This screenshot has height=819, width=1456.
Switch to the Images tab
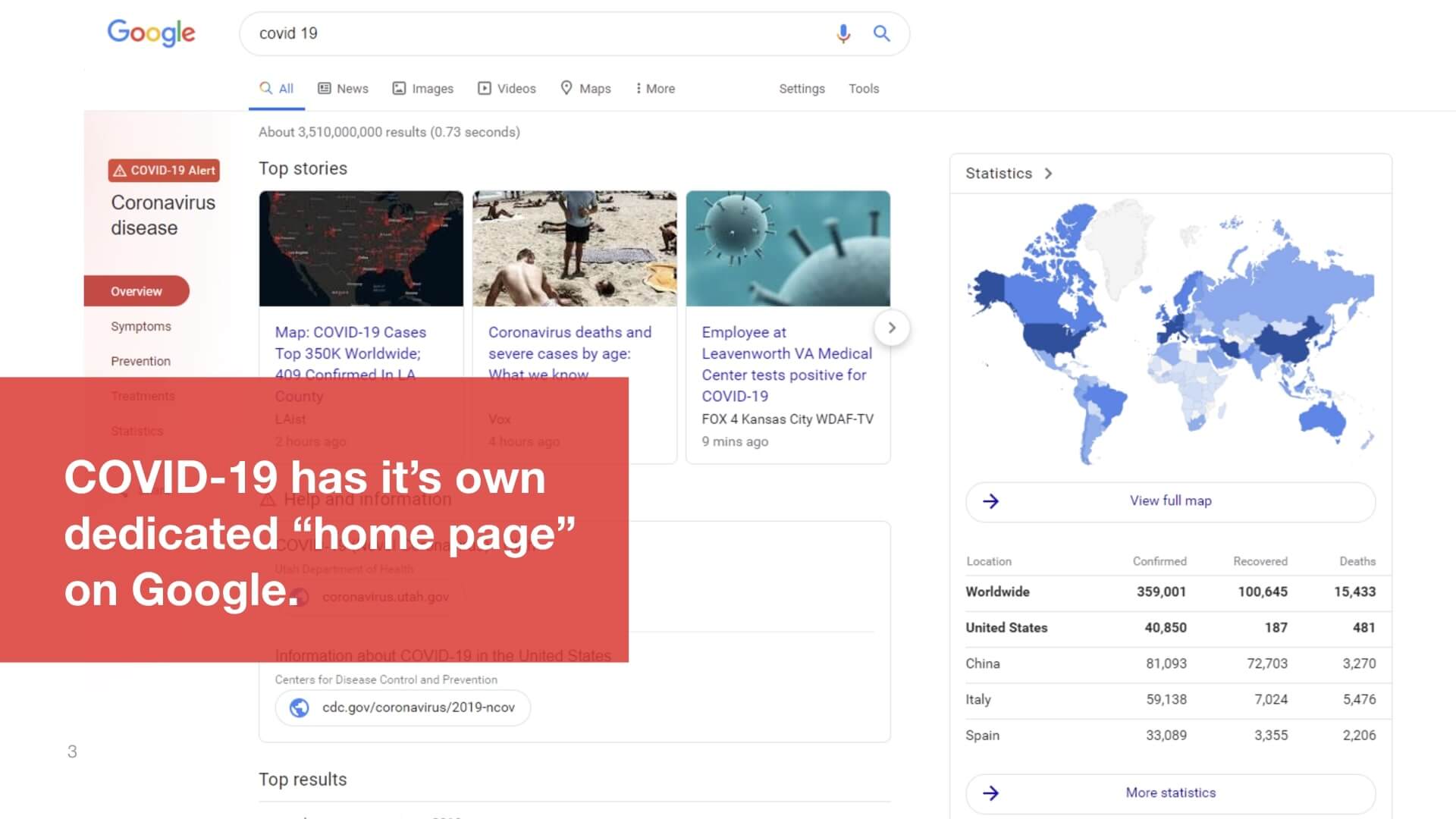coord(422,89)
